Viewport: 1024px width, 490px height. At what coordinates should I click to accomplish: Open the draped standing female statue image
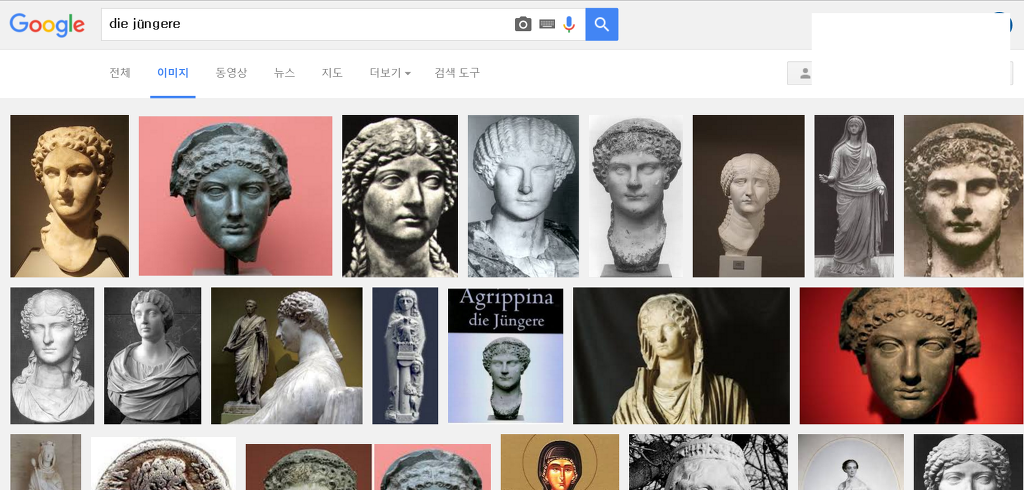[x=854, y=196]
